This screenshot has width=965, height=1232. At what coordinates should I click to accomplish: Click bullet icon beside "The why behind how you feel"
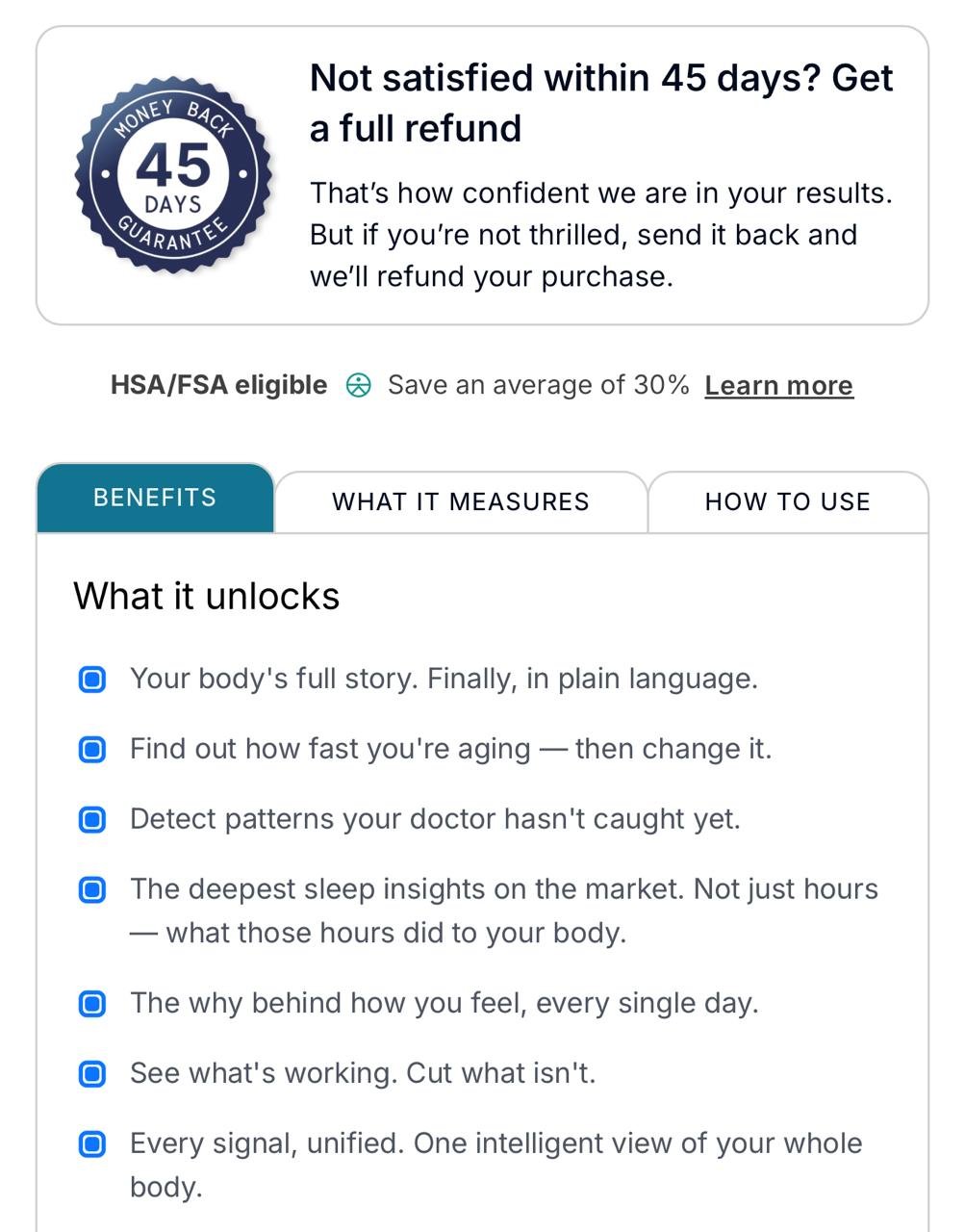(x=91, y=1004)
